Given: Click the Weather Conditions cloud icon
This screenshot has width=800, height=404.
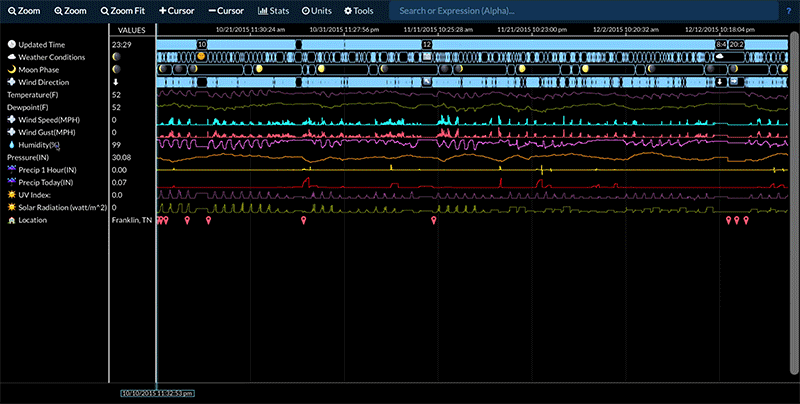Looking at the screenshot, I should (12, 57).
